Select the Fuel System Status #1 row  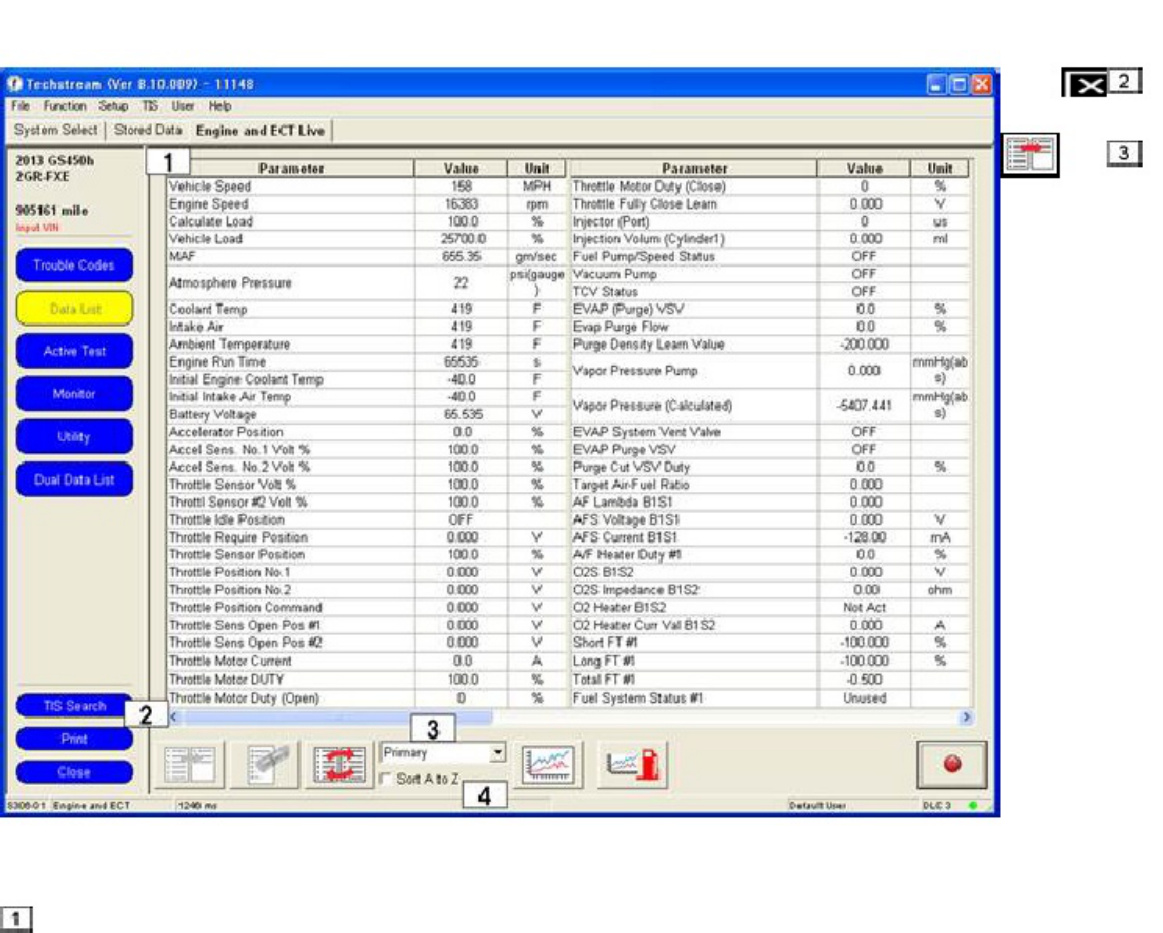pos(769,698)
